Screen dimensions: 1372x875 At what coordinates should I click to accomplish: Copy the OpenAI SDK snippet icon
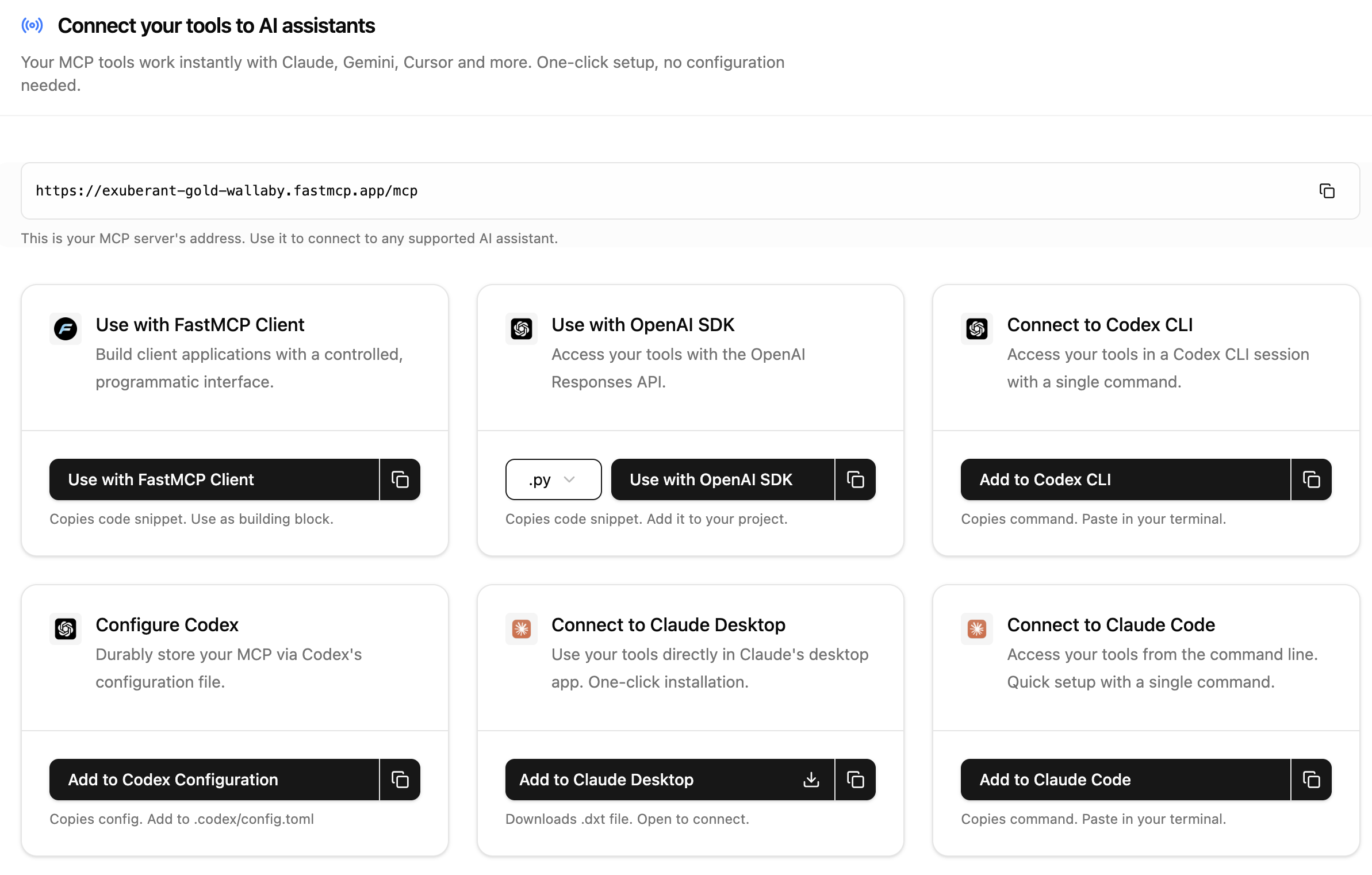tap(855, 479)
